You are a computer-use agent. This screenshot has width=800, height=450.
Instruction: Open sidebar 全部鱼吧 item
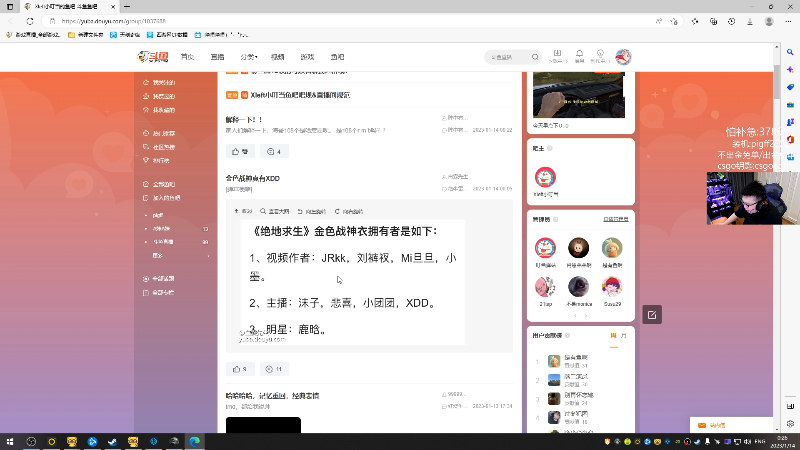pos(159,184)
